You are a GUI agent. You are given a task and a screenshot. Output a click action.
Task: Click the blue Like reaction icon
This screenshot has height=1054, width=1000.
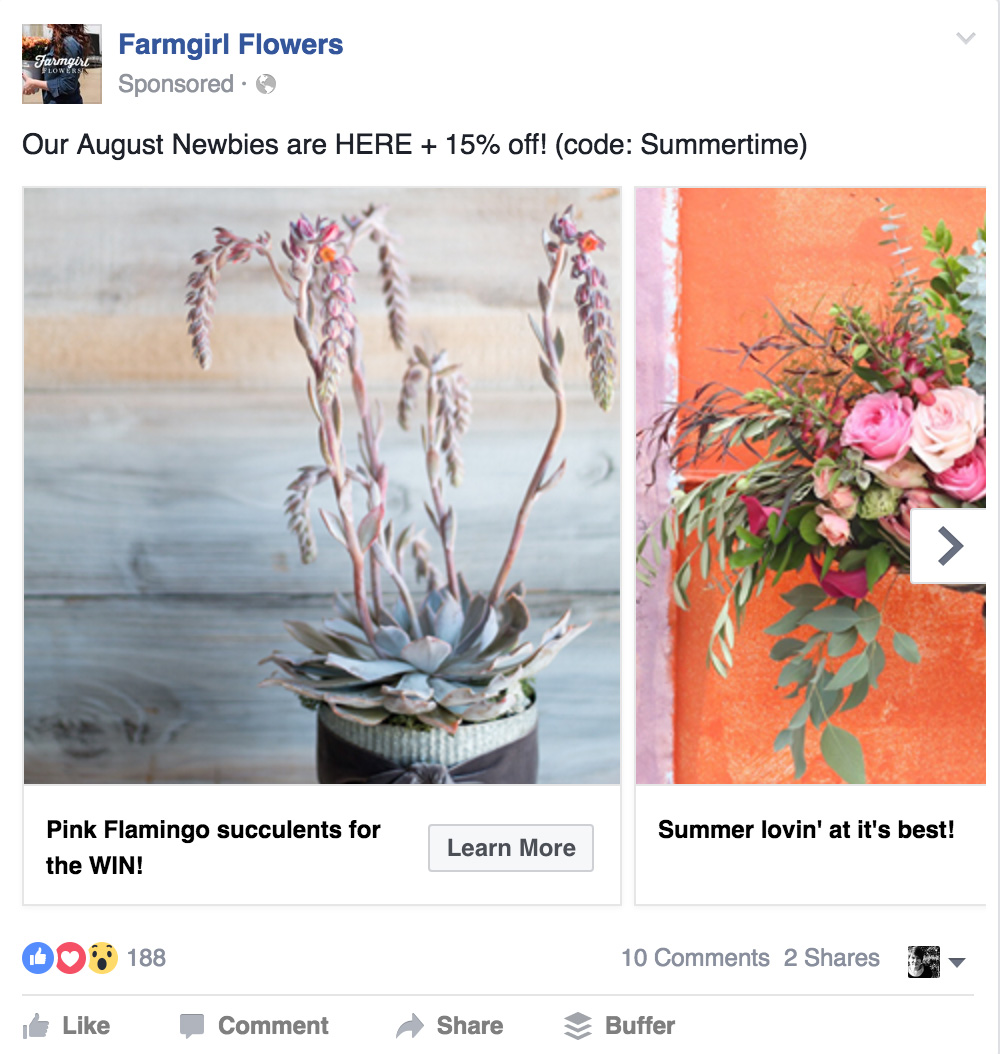[x=38, y=958]
